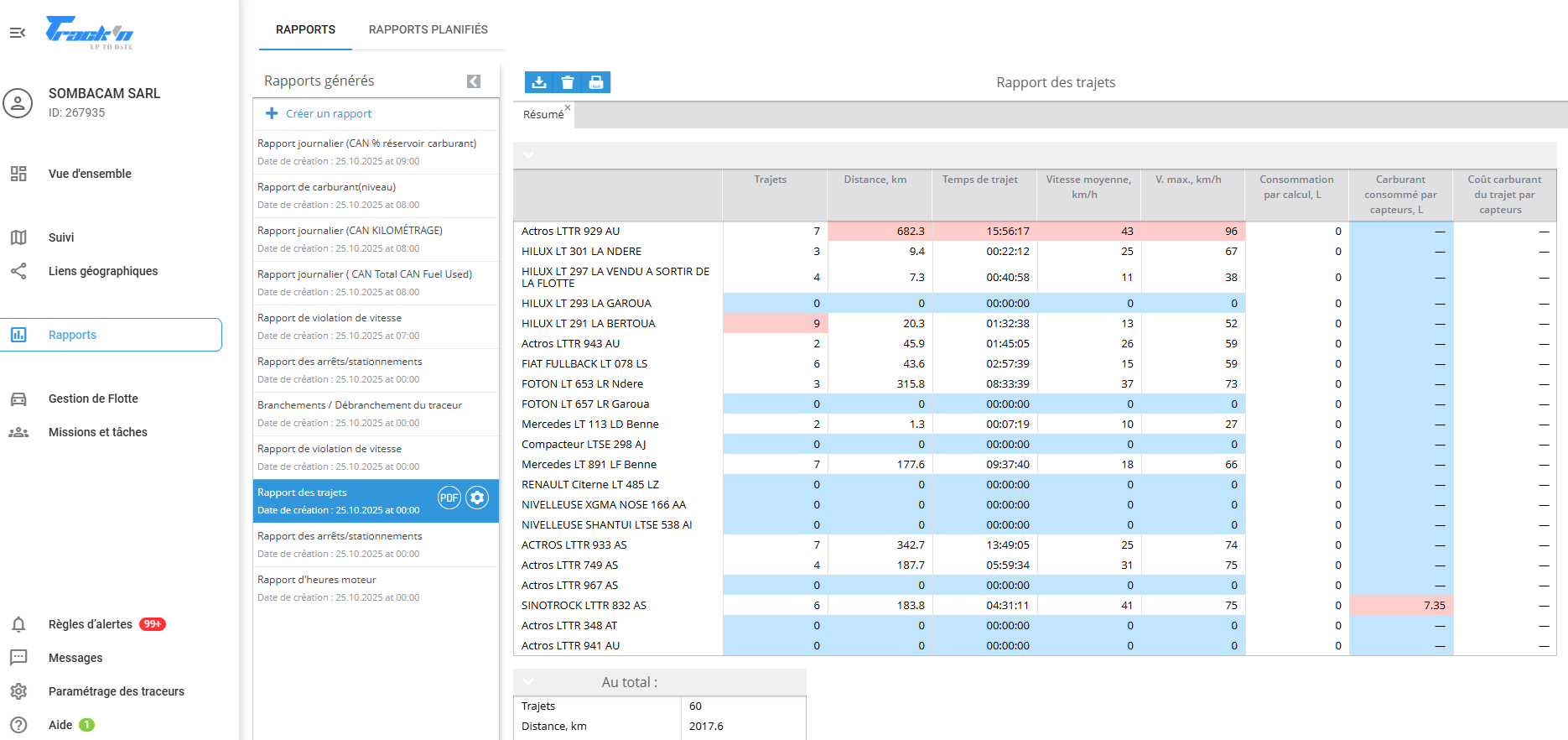
Task: Open Rapport d'heures moteur report
Action: click(x=317, y=580)
